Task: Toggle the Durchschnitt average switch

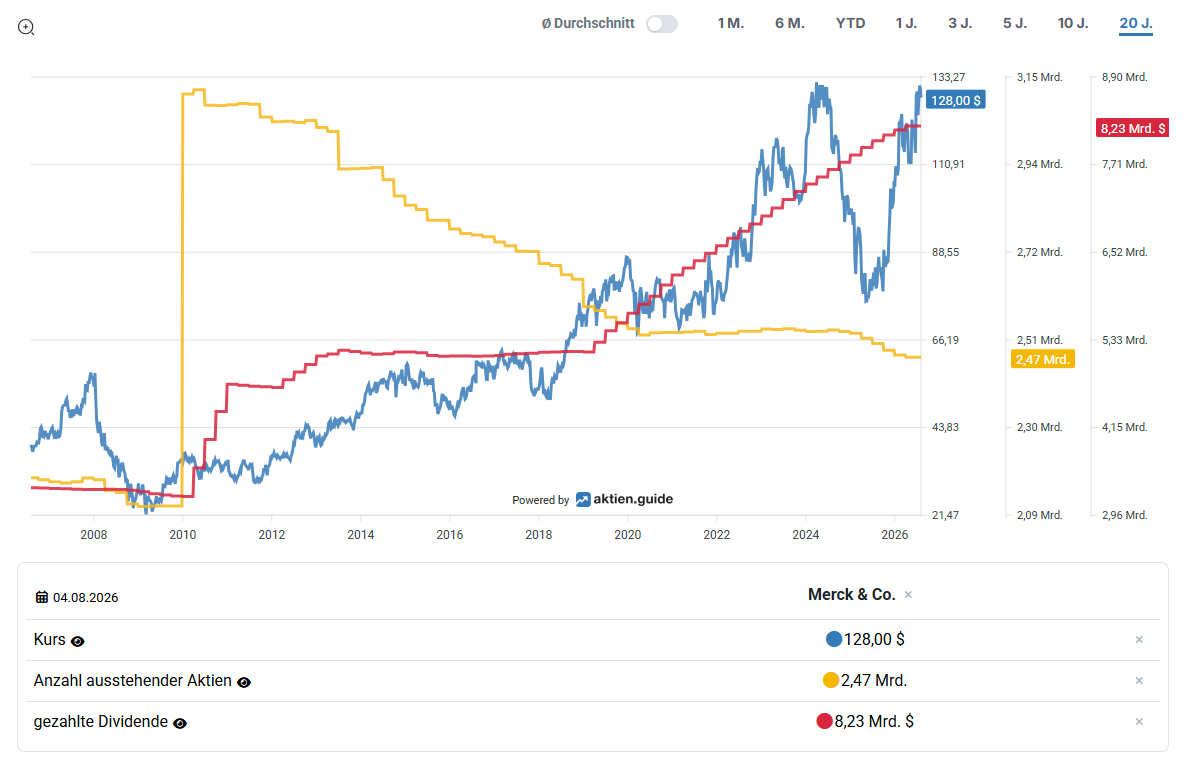Action: [662, 24]
